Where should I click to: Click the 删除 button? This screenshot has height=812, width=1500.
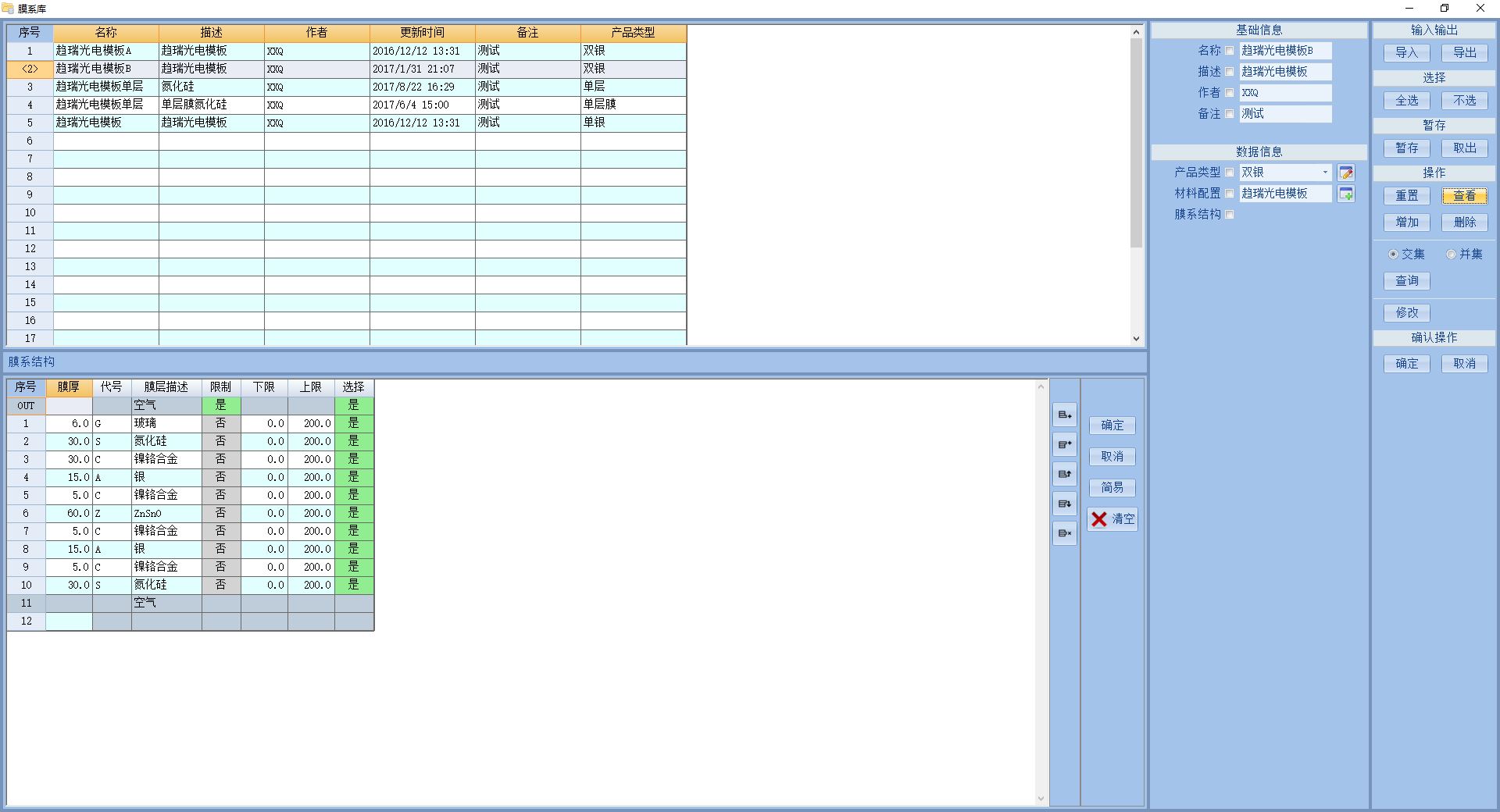click(1465, 223)
